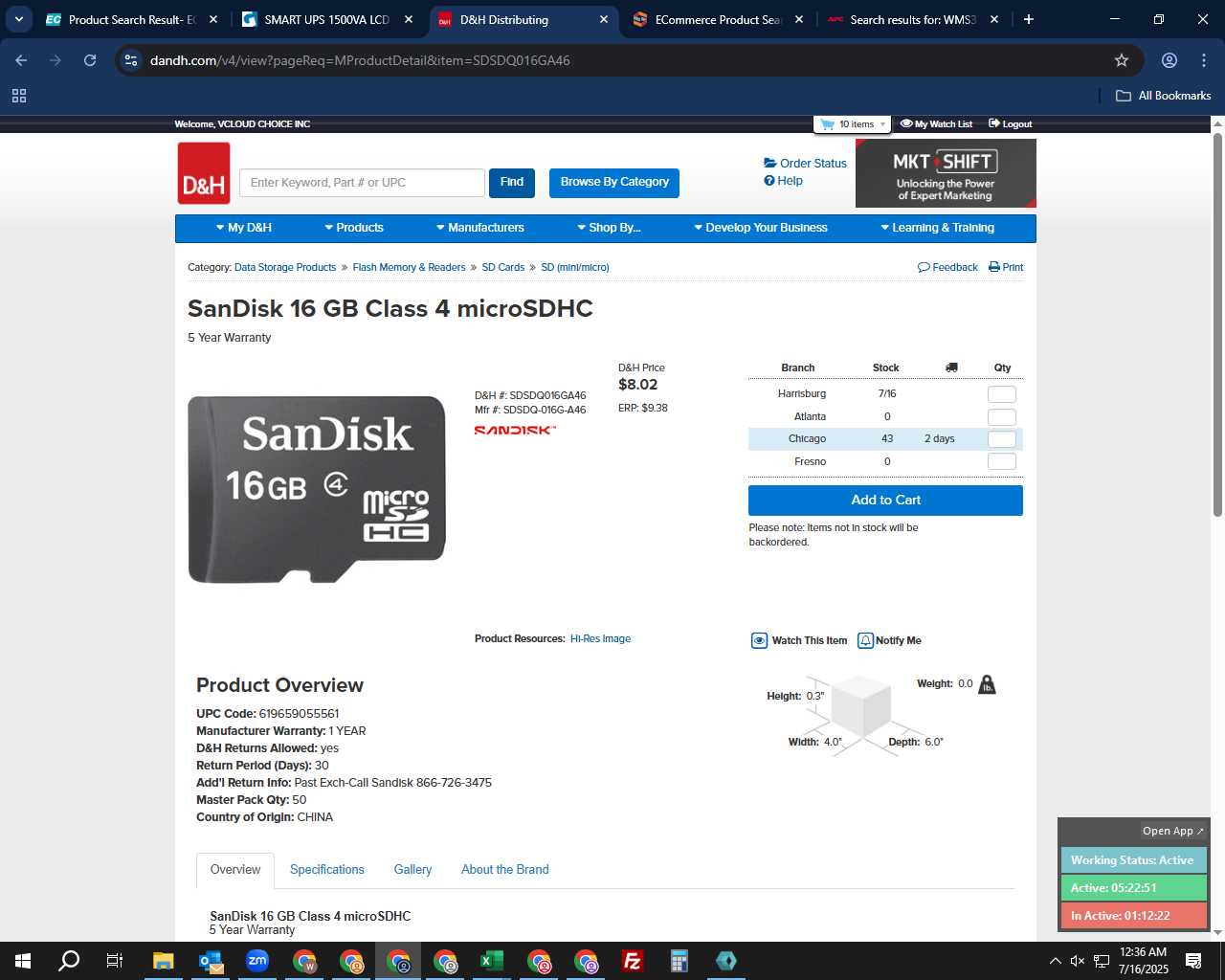
Task: Open the notification center icon
Action: pyautogui.click(x=1193, y=961)
